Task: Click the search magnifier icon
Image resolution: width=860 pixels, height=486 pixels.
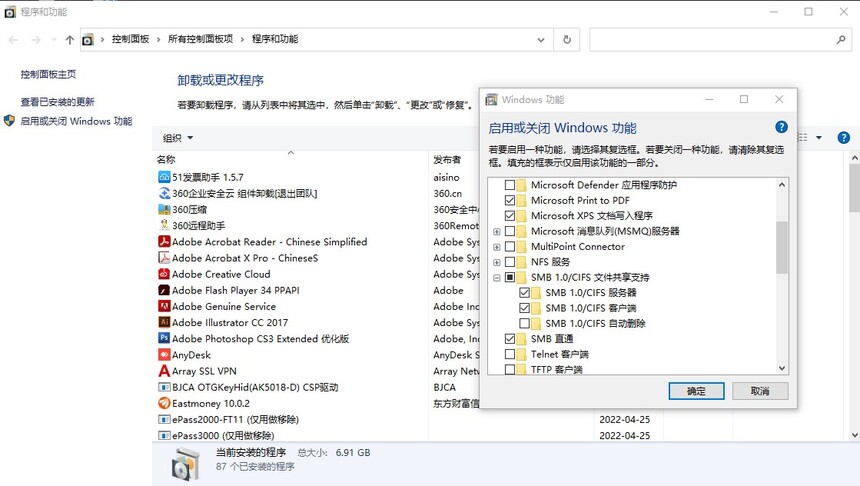Action: point(841,39)
